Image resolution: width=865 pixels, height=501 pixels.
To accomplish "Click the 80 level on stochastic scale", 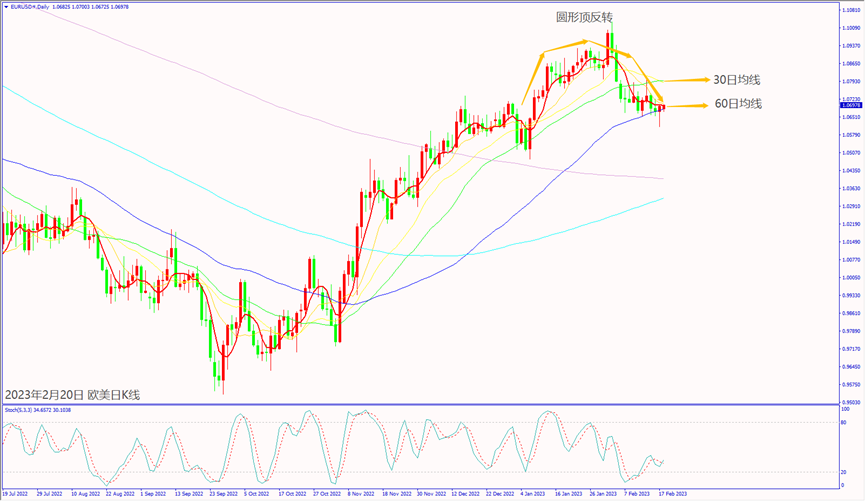I will 846,422.
